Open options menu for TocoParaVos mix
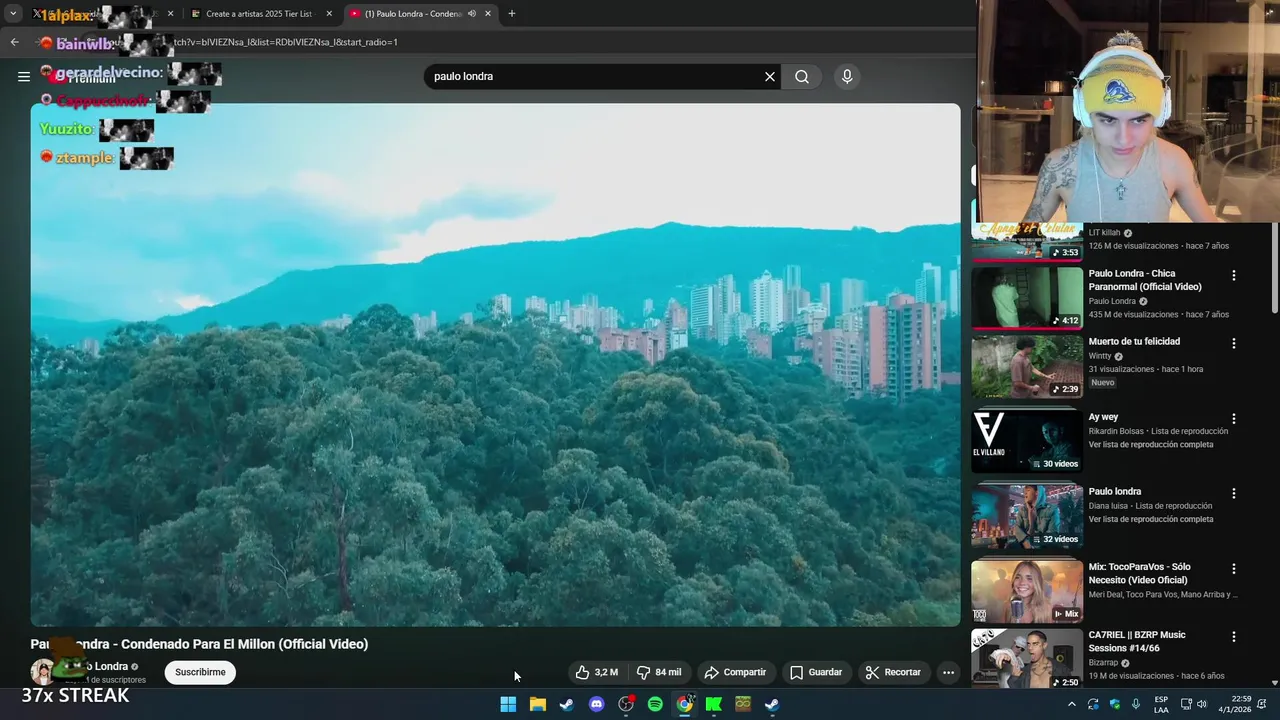The height and width of the screenshot is (720, 1280). click(1234, 569)
